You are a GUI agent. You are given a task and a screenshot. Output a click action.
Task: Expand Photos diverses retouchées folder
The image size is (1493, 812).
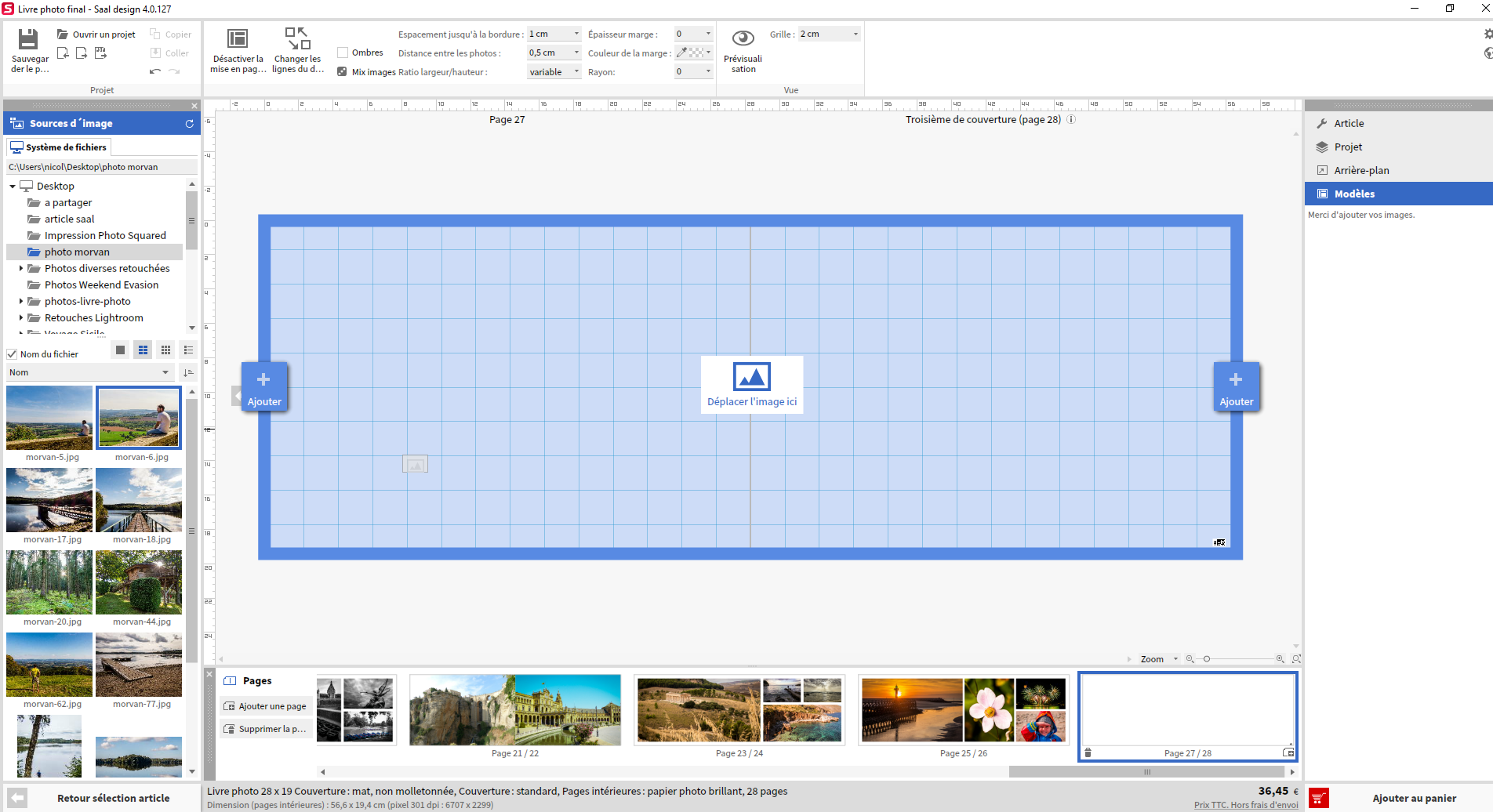pyautogui.click(x=21, y=268)
